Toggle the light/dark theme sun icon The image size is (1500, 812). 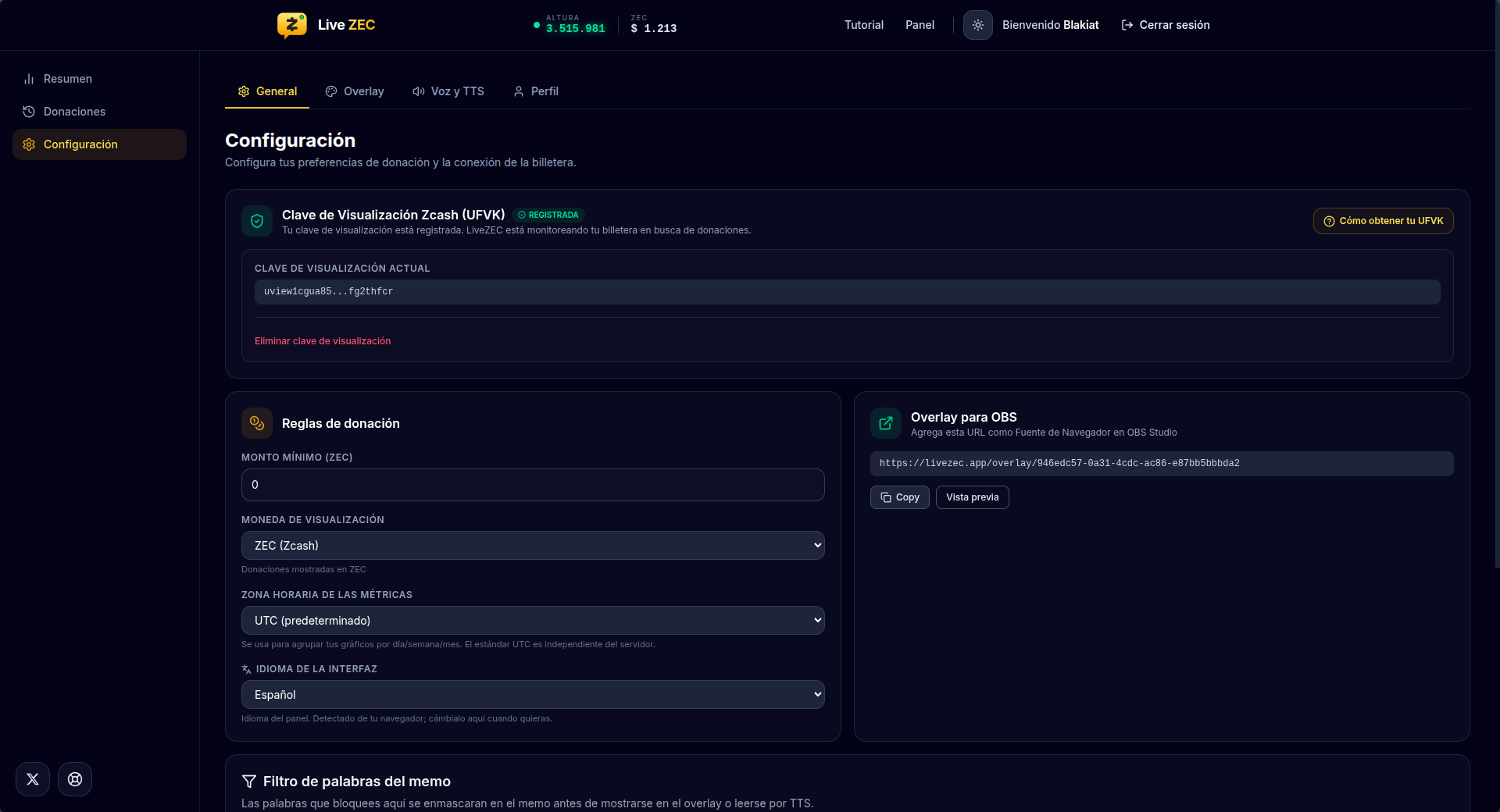click(977, 25)
